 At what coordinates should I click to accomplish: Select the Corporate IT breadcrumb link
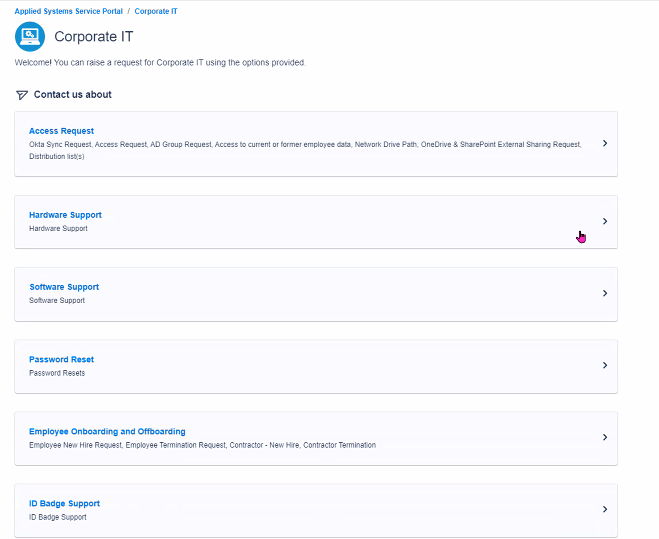156,11
